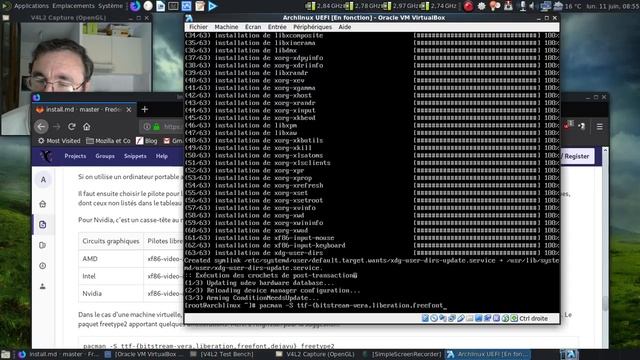
Task: Switch to SimpleScreenRecorder taskbar entry
Action: click(x=402, y=354)
